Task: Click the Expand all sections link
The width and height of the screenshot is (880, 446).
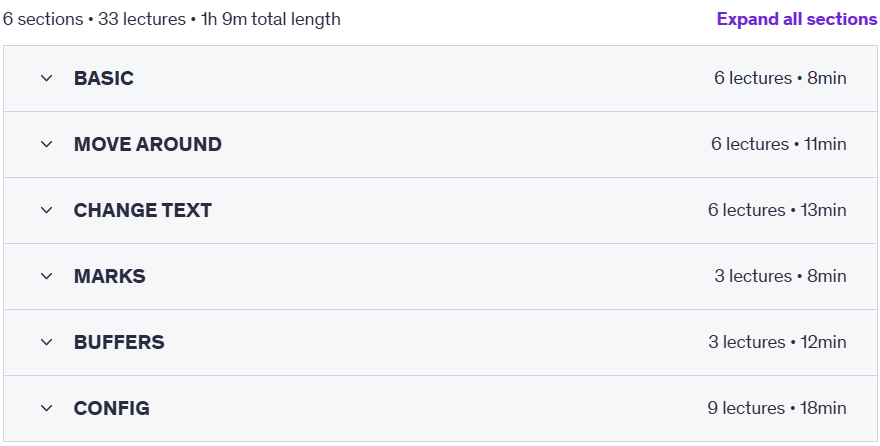Action: tap(797, 19)
